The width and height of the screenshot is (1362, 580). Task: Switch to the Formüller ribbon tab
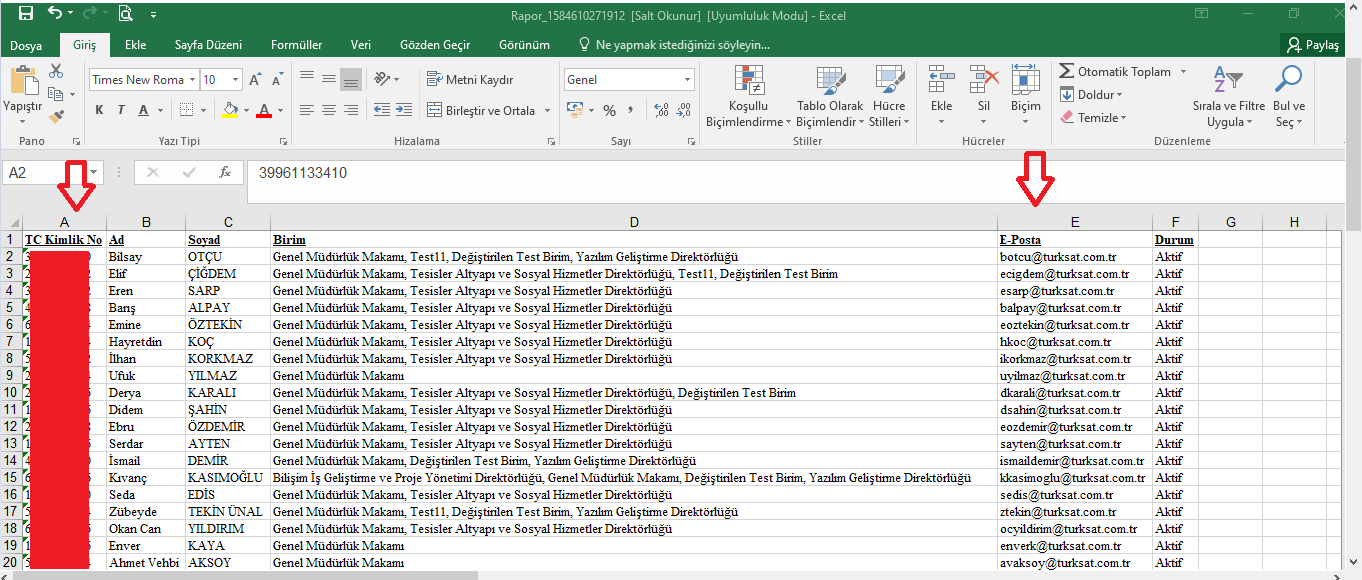tap(296, 45)
